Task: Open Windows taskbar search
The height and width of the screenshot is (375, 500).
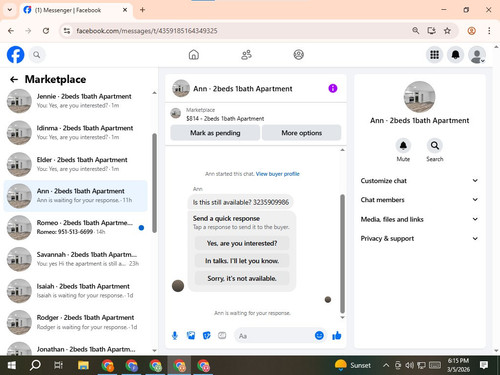Action: point(35,365)
